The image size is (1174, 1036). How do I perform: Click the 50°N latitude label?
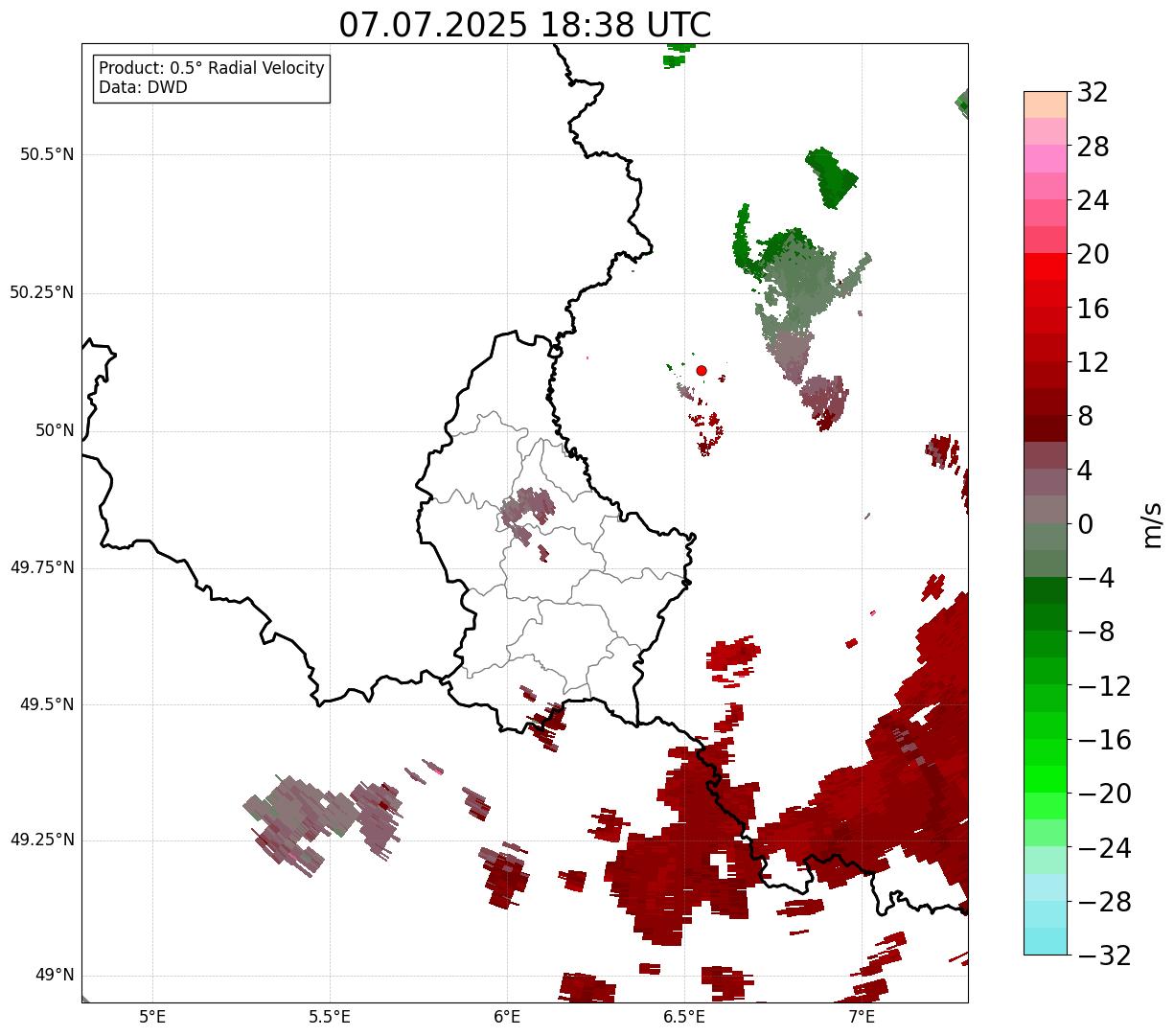pyautogui.click(x=55, y=430)
